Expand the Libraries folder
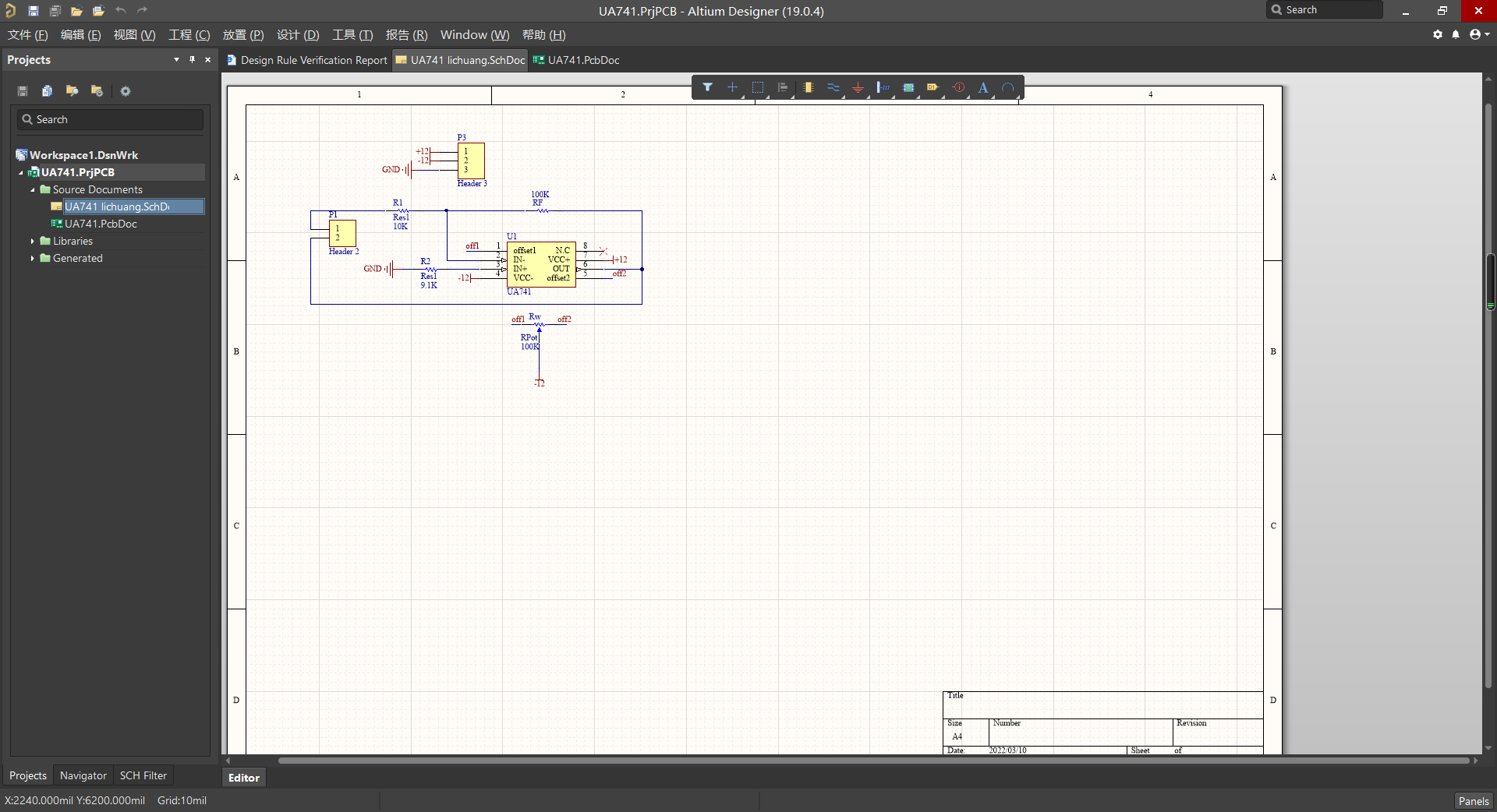Viewport: 1497px width, 812px height. point(34,241)
